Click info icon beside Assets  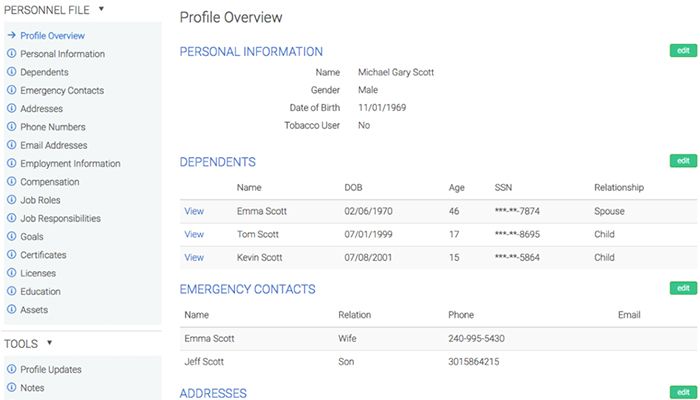pos(12,310)
